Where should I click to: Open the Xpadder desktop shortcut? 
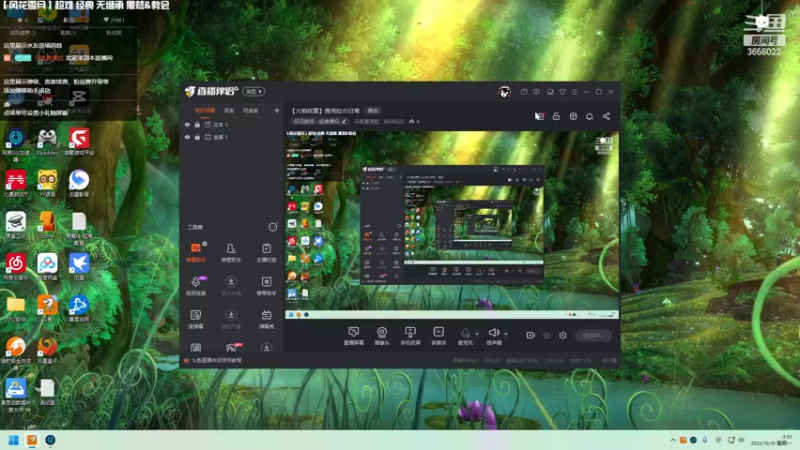(47, 142)
